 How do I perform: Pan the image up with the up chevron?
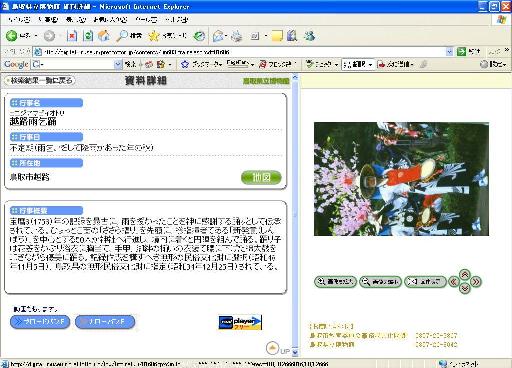click(465, 275)
